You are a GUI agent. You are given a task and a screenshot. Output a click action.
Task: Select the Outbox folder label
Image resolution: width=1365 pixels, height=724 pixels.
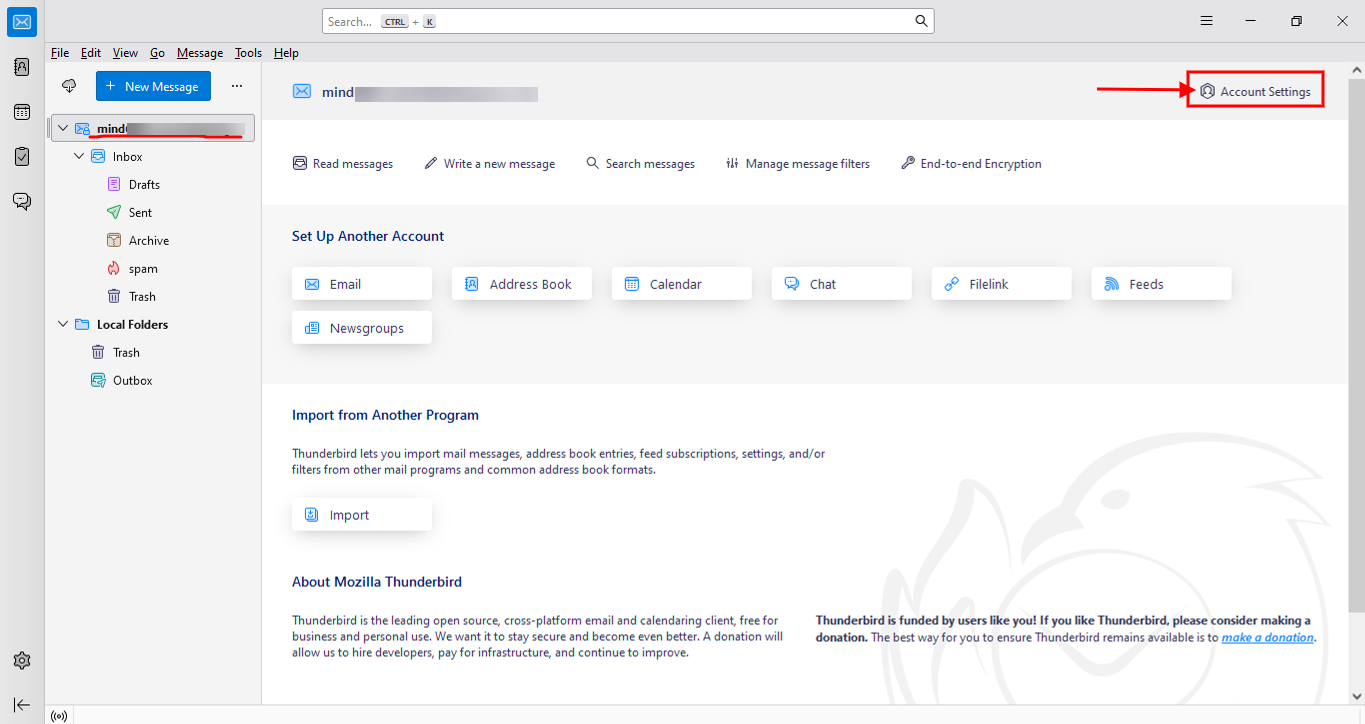point(132,381)
